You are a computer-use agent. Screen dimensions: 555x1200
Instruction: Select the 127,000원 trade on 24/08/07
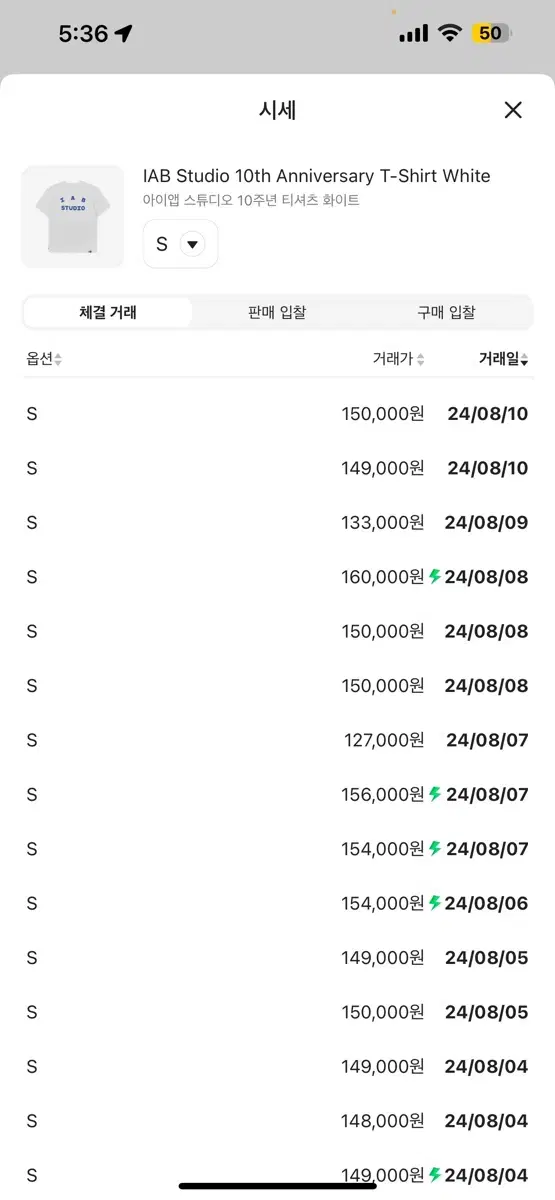(277, 740)
